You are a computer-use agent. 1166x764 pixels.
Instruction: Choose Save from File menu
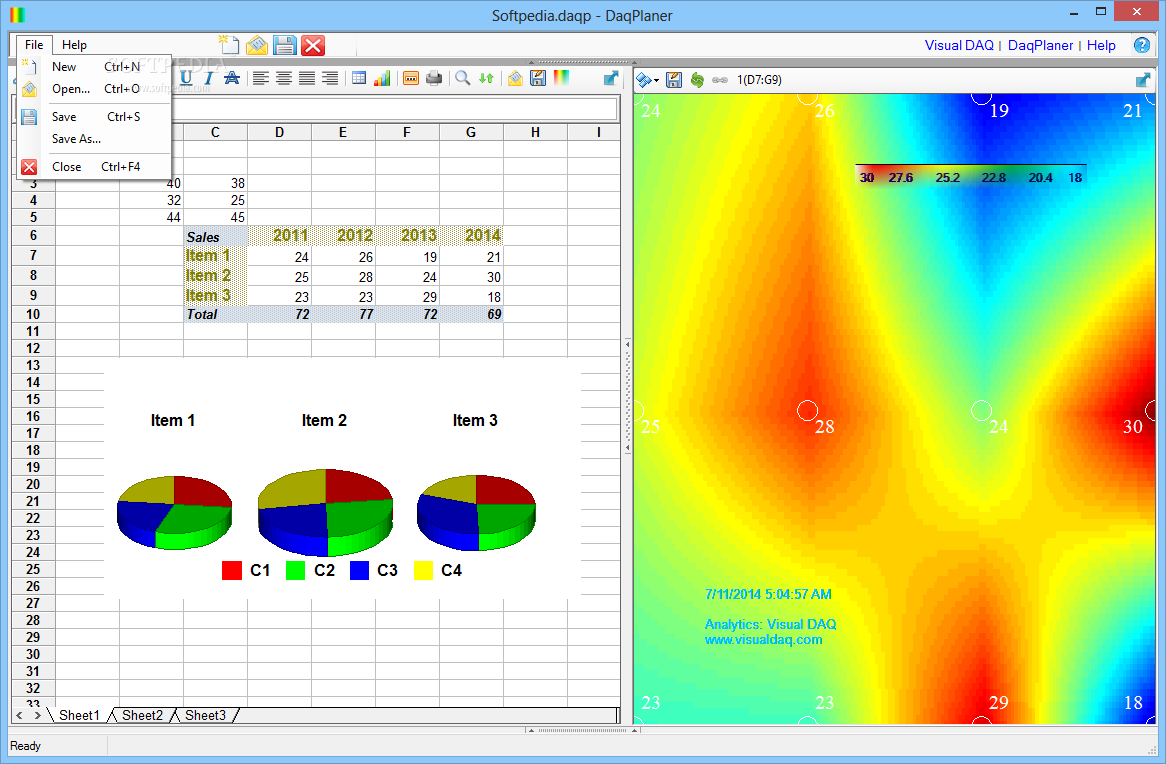[94, 117]
